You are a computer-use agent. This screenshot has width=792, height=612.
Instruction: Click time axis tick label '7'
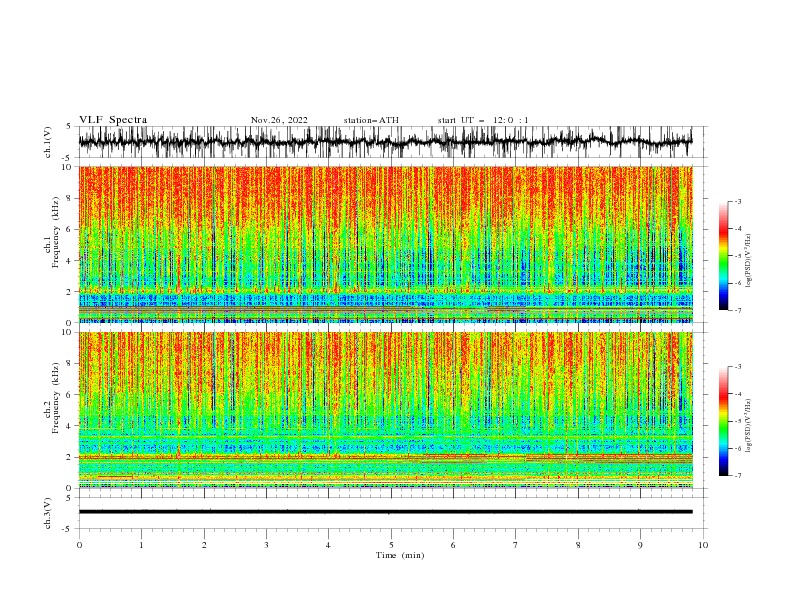[516, 545]
